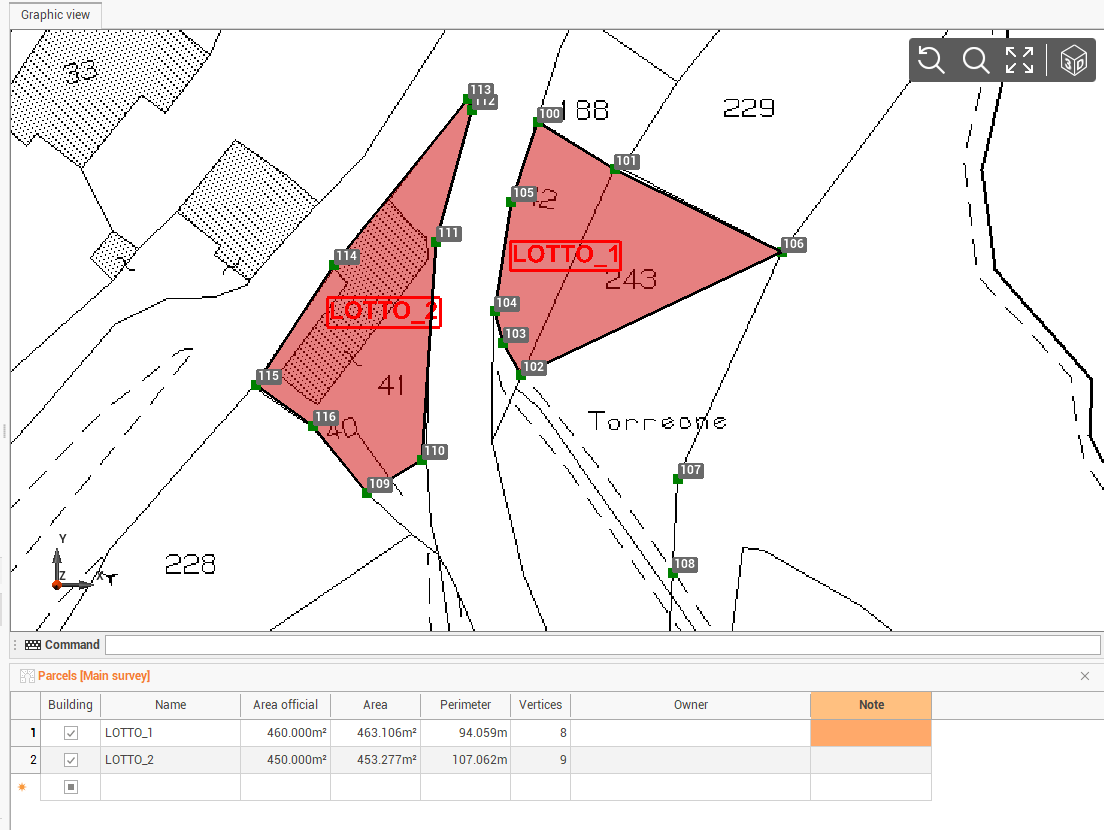Select row 2 header in parcels table

pyautogui.click(x=26, y=760)
